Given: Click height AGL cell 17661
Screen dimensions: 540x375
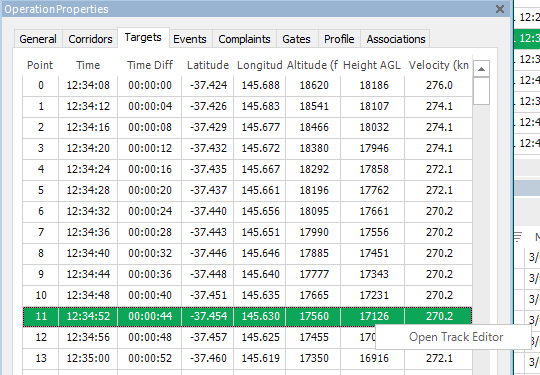Looking at the screenshot, I should coord(373,211).
